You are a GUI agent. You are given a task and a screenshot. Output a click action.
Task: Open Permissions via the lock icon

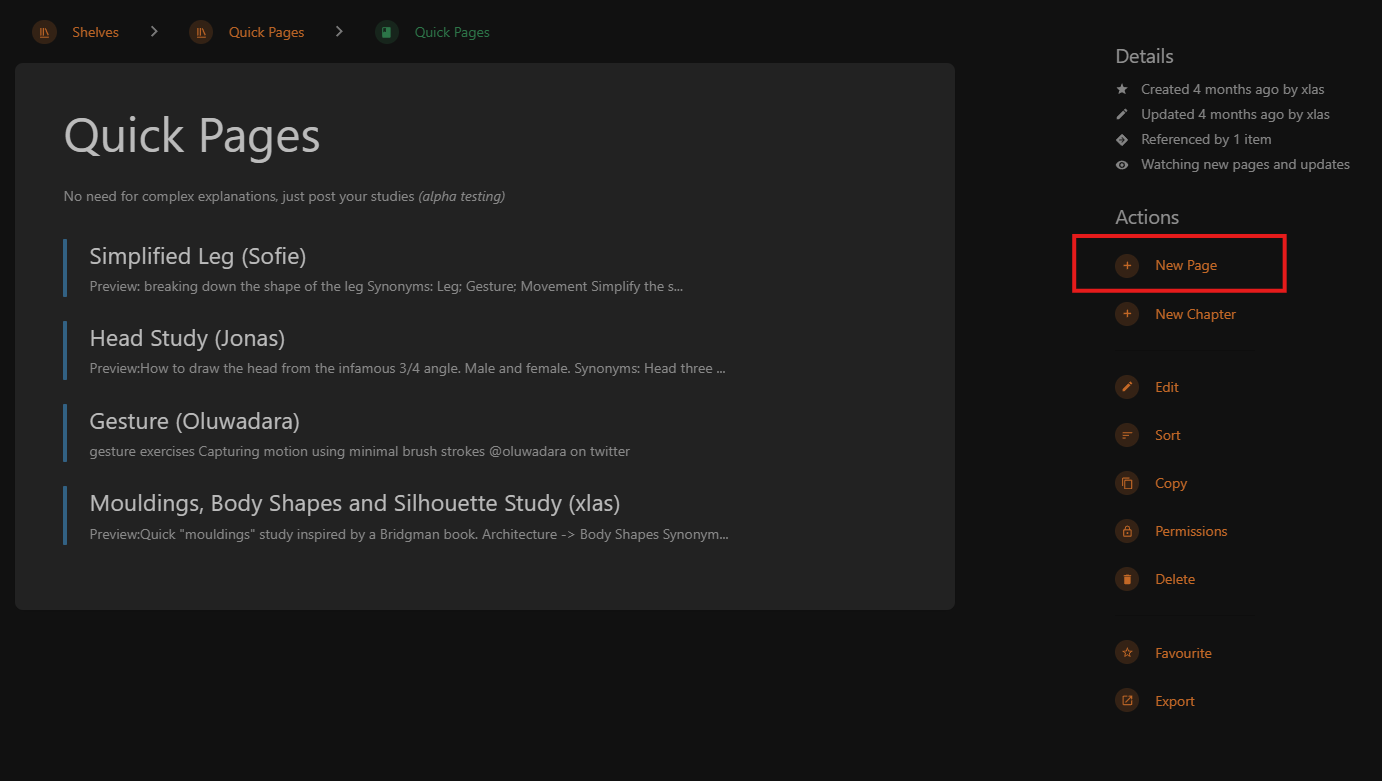click(x=1127, y=531)
